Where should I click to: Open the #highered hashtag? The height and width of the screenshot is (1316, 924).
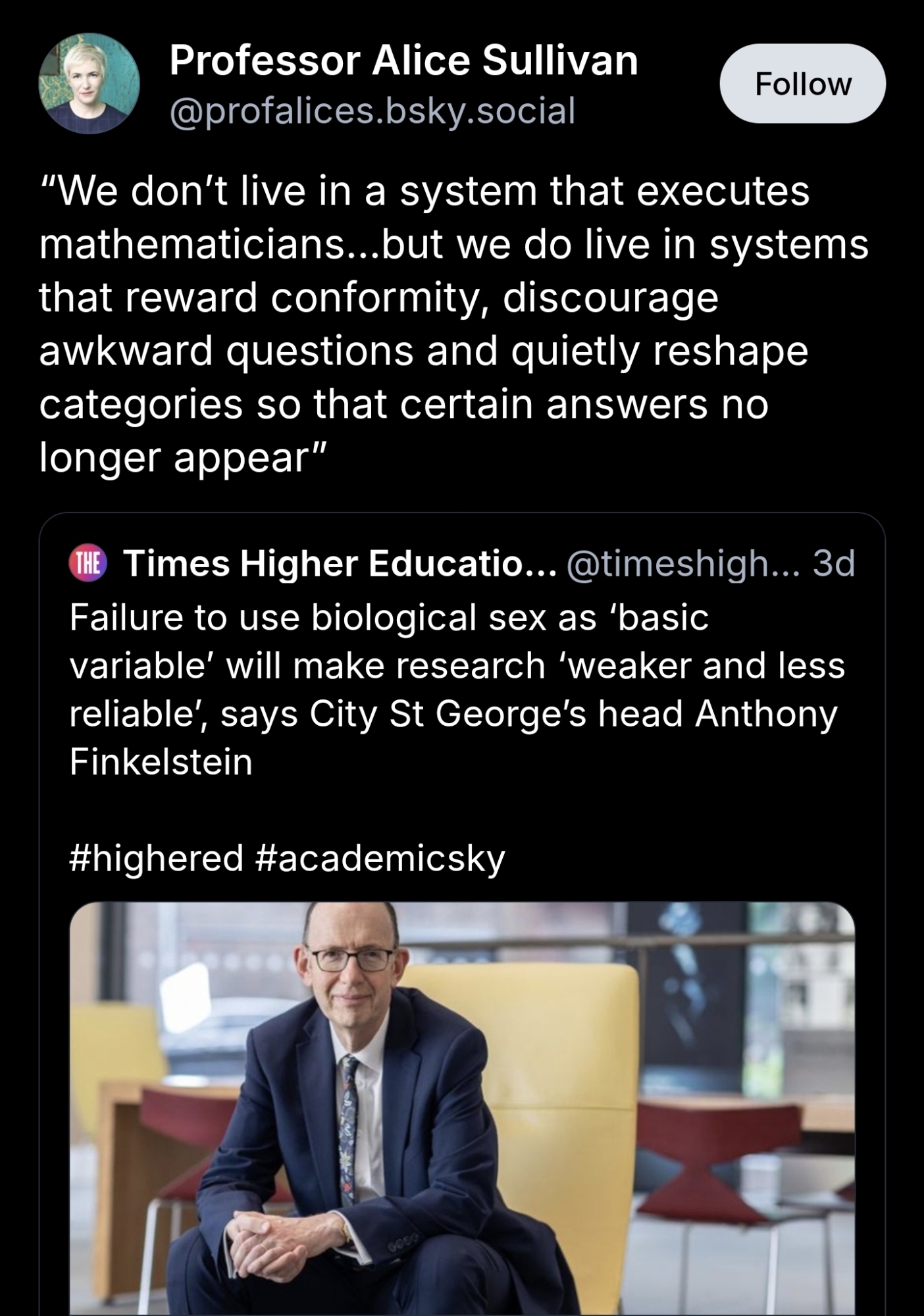[156, 858]
